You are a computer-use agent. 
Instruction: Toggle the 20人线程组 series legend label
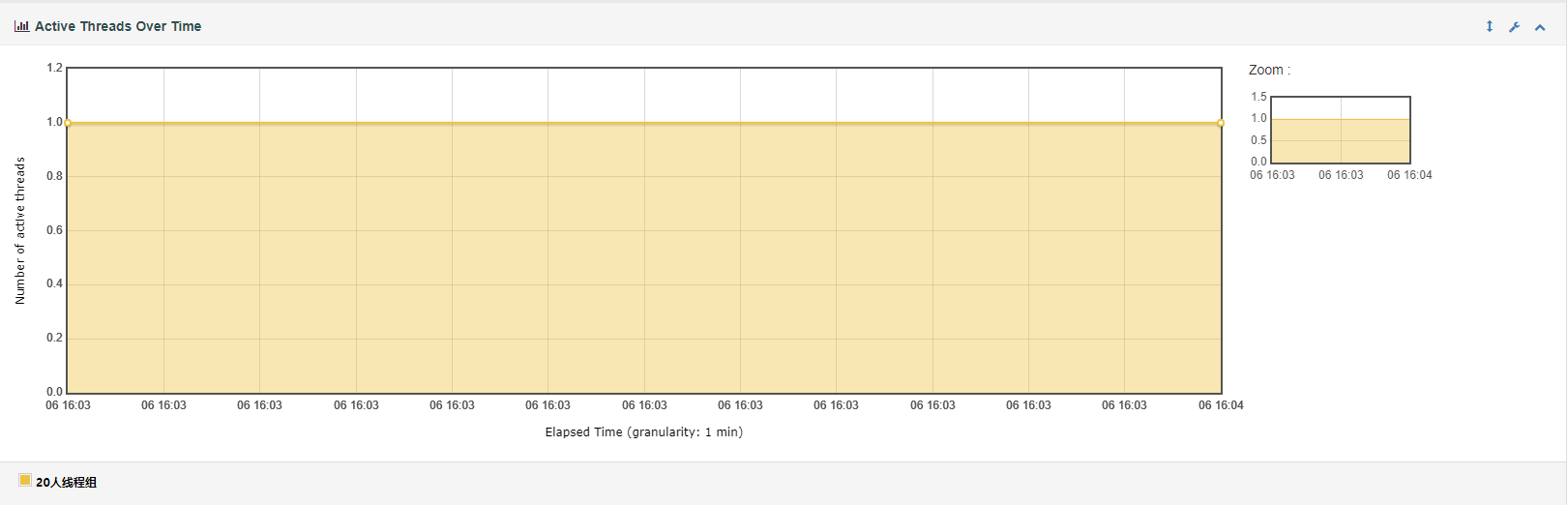pyautogui.click(x=66, y=482)
